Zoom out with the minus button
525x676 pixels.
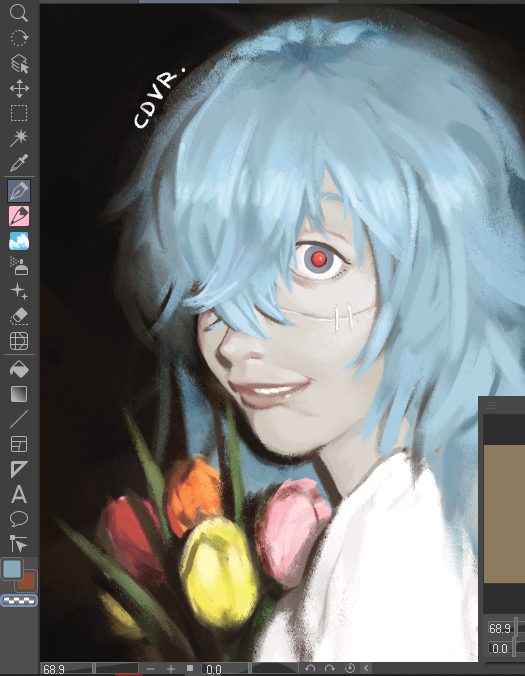click(x=150, y=669)
